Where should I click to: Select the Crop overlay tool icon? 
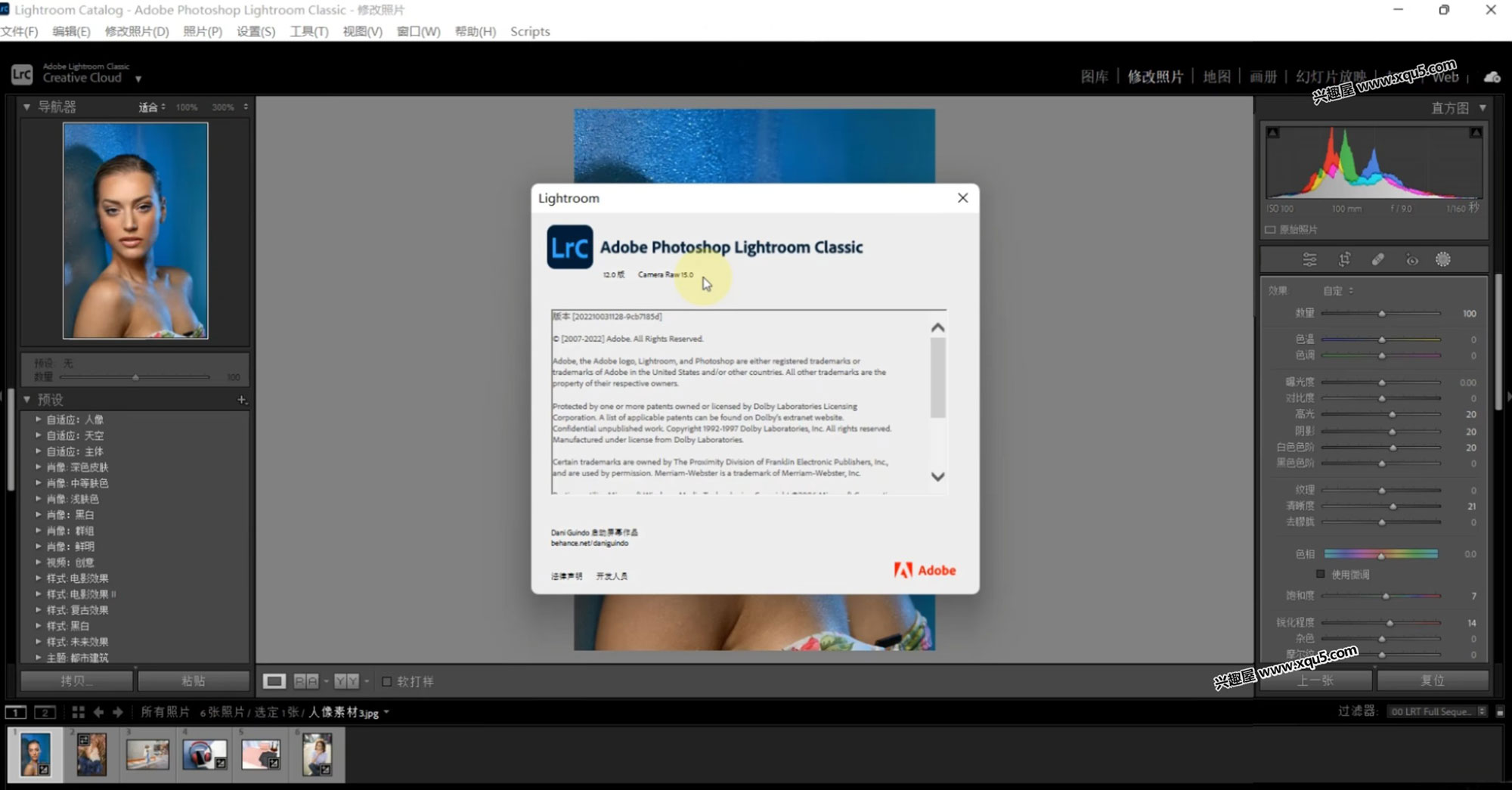point(1344,259)
